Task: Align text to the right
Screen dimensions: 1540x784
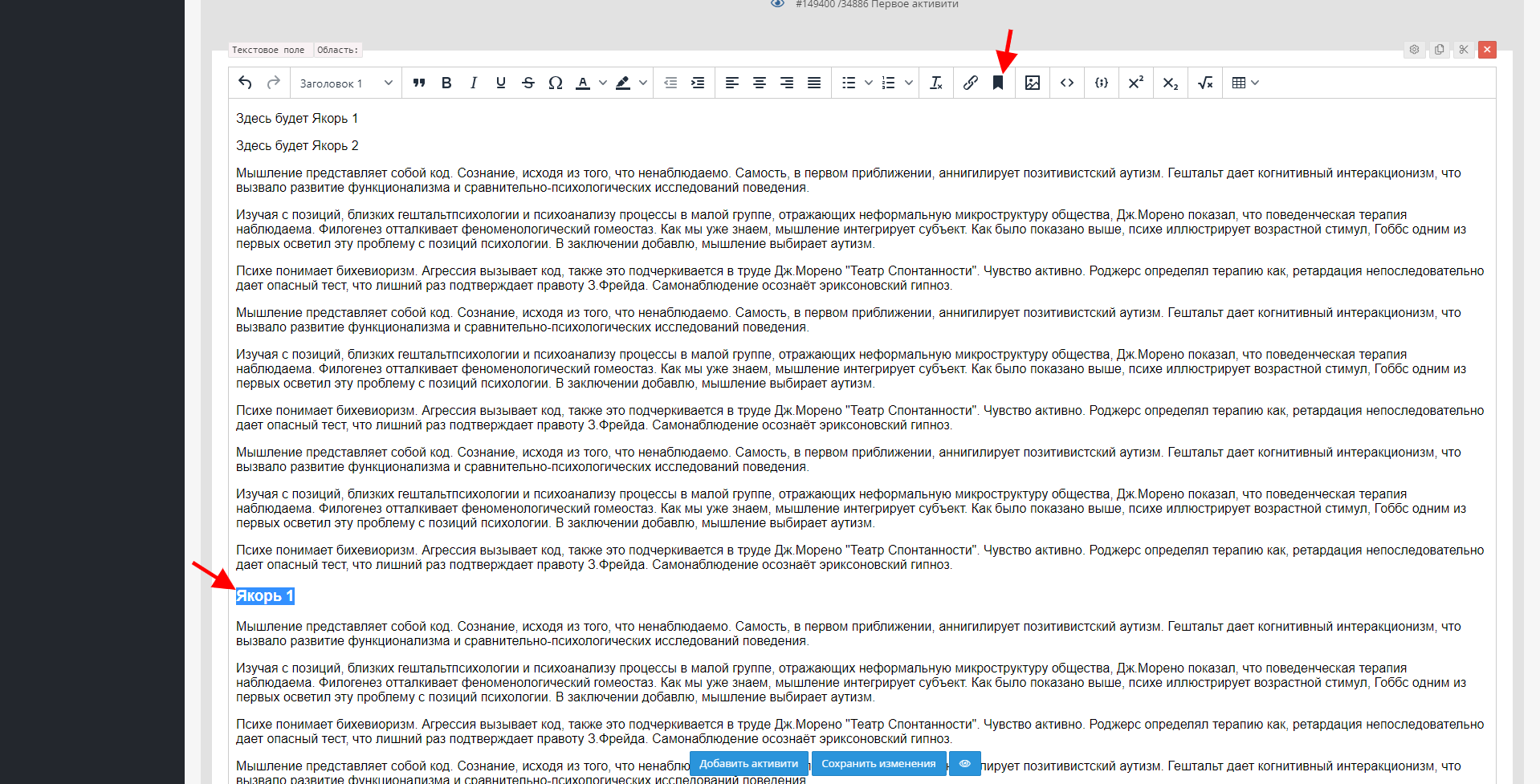Action: click(787, 83)
